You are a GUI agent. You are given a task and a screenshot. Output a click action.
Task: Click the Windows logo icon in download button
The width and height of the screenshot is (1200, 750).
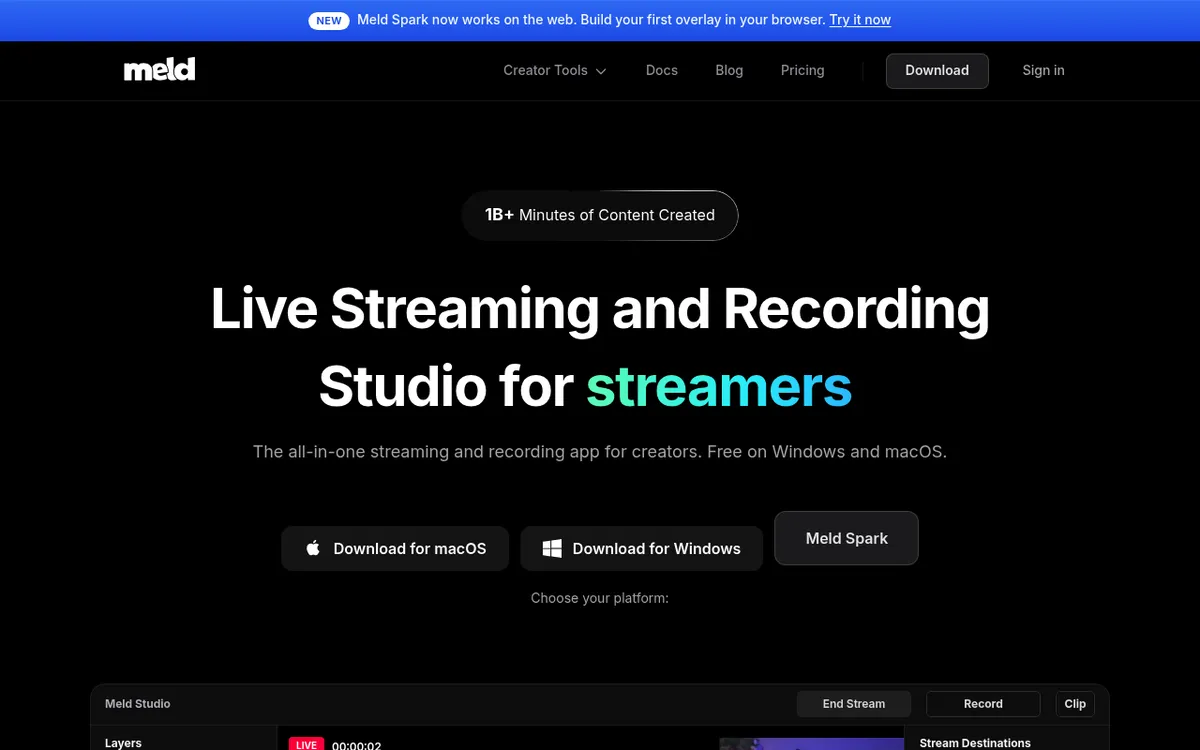tap(552, 548)
